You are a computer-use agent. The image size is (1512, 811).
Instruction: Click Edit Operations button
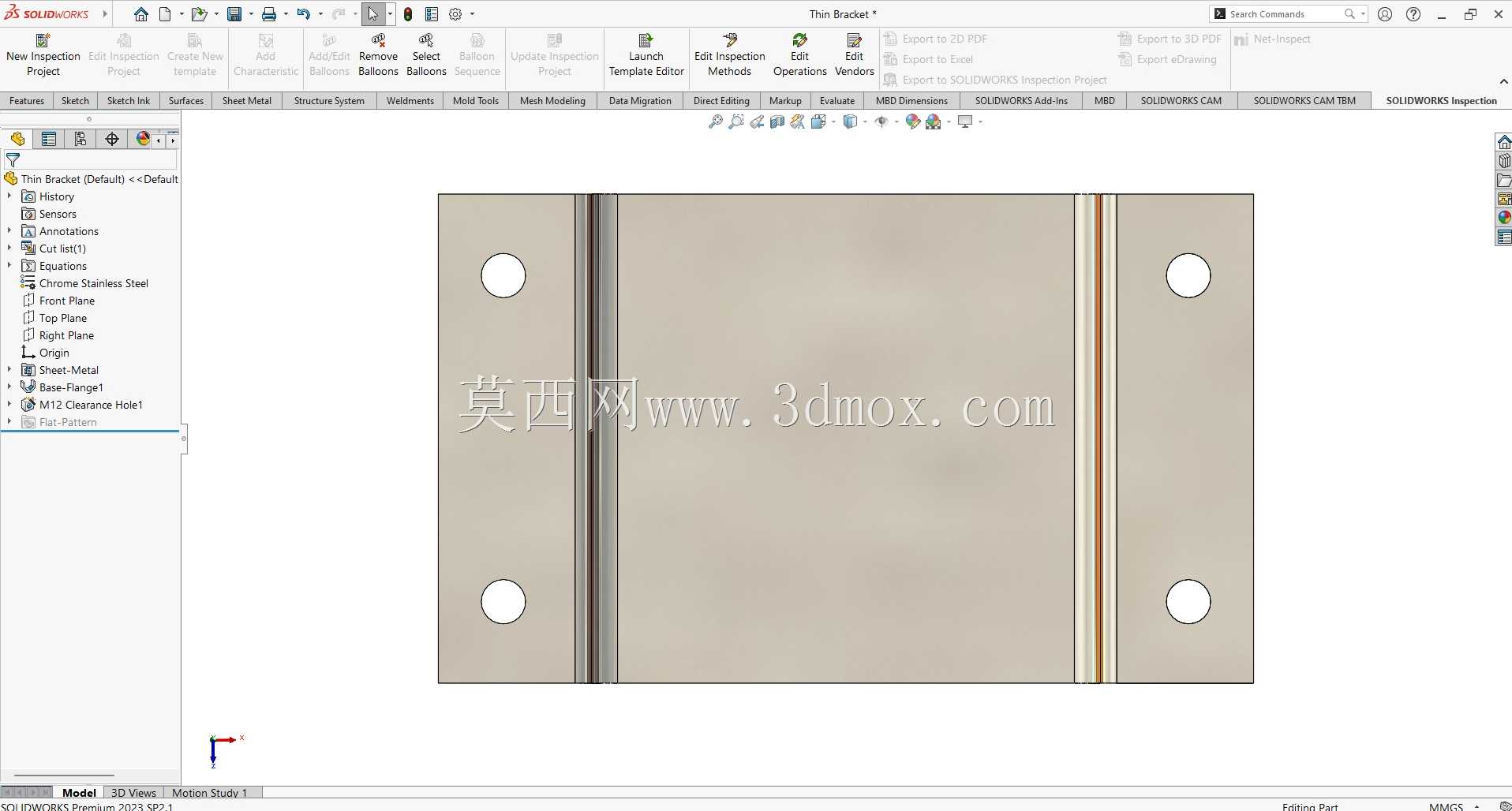(799, 55)
